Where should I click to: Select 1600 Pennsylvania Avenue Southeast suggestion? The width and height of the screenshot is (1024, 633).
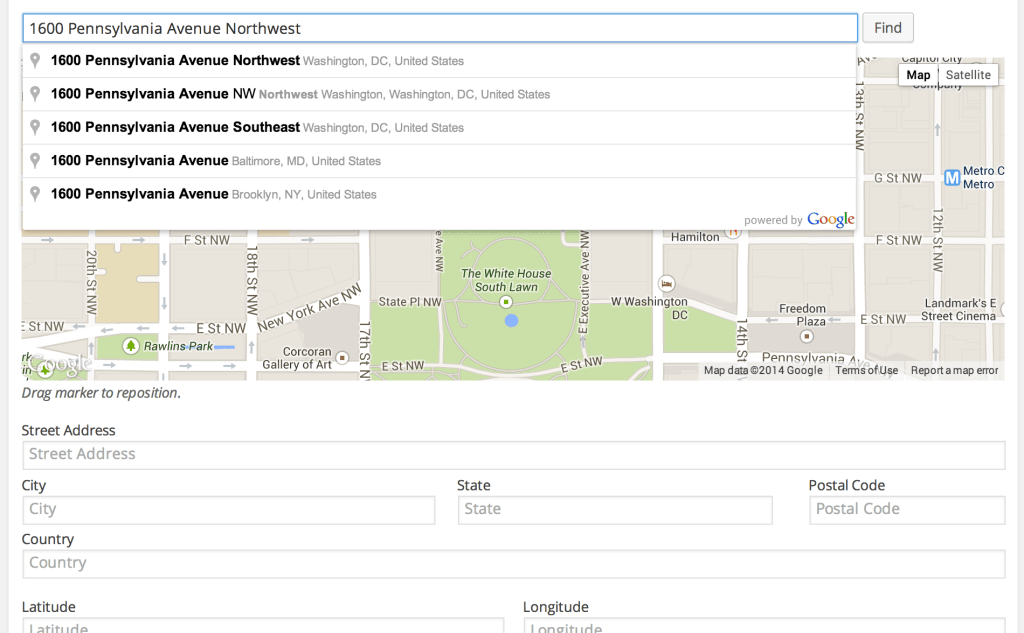[x=257, y=128]
